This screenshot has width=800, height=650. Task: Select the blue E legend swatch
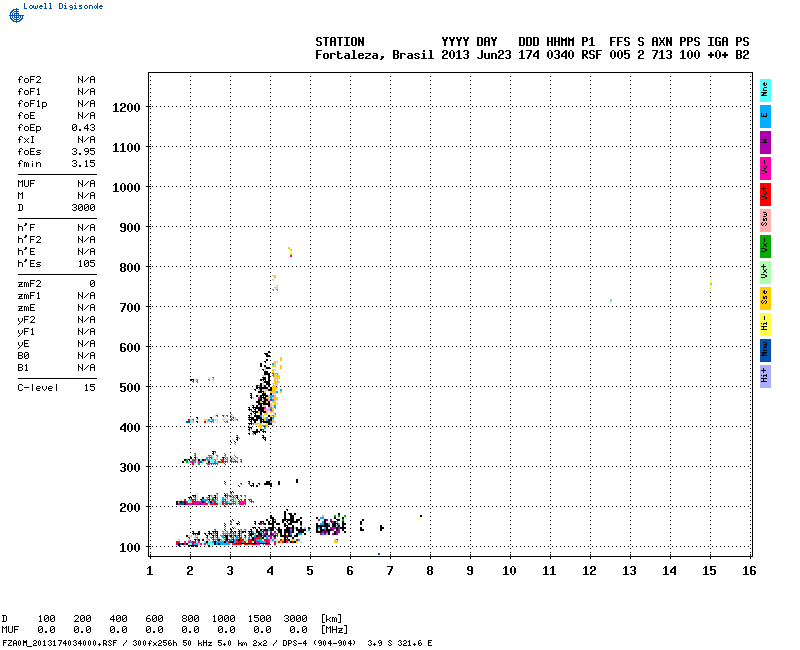[x=765, y=116]
